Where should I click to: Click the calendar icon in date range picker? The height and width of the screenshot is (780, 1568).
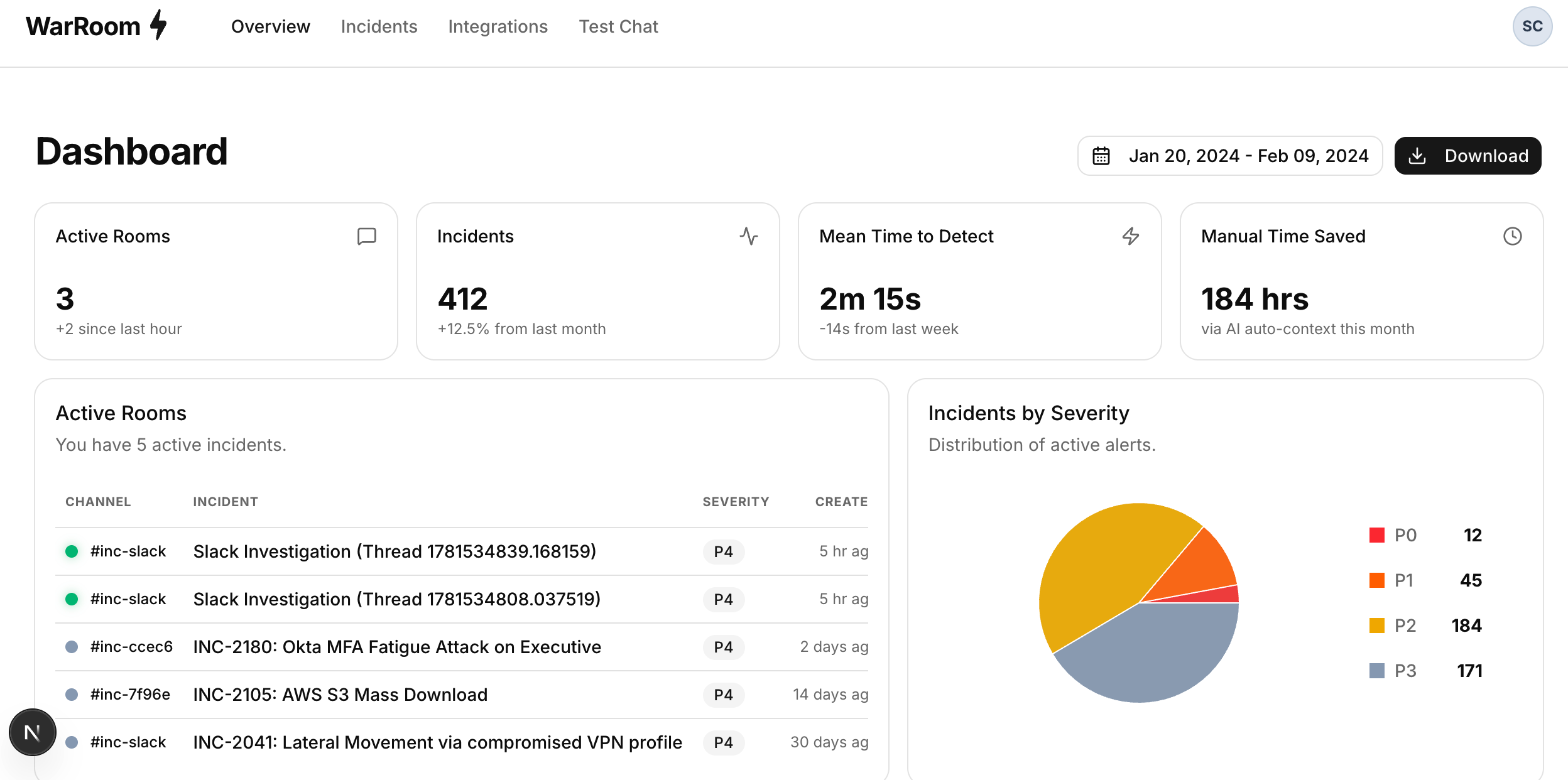click(1101, 156)
